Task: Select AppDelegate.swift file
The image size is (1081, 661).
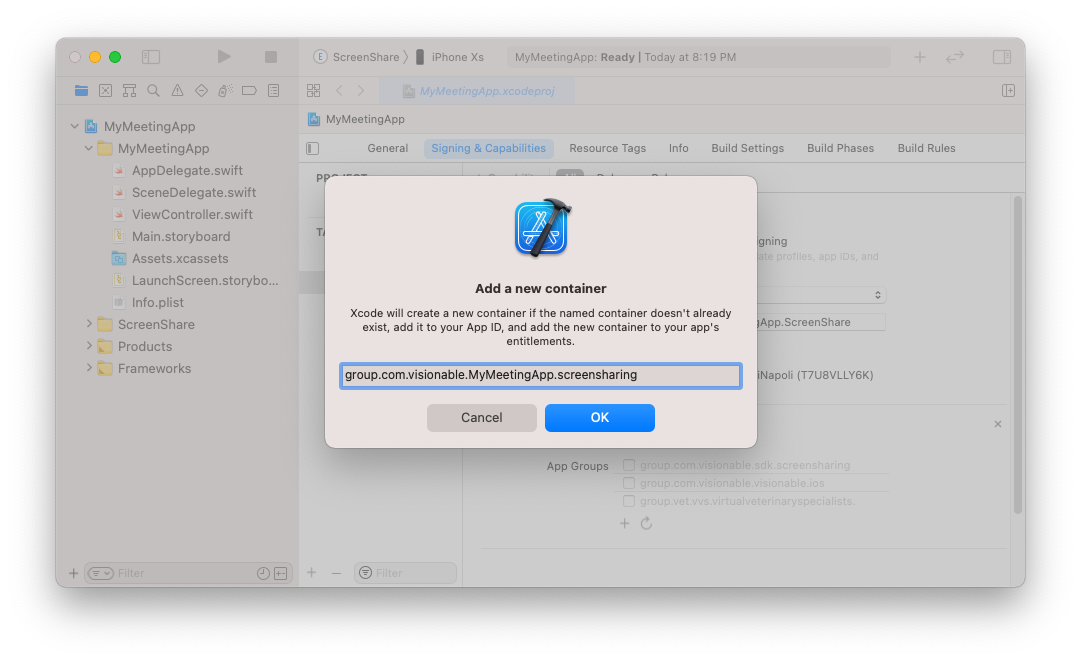Action: coord(187,170)
